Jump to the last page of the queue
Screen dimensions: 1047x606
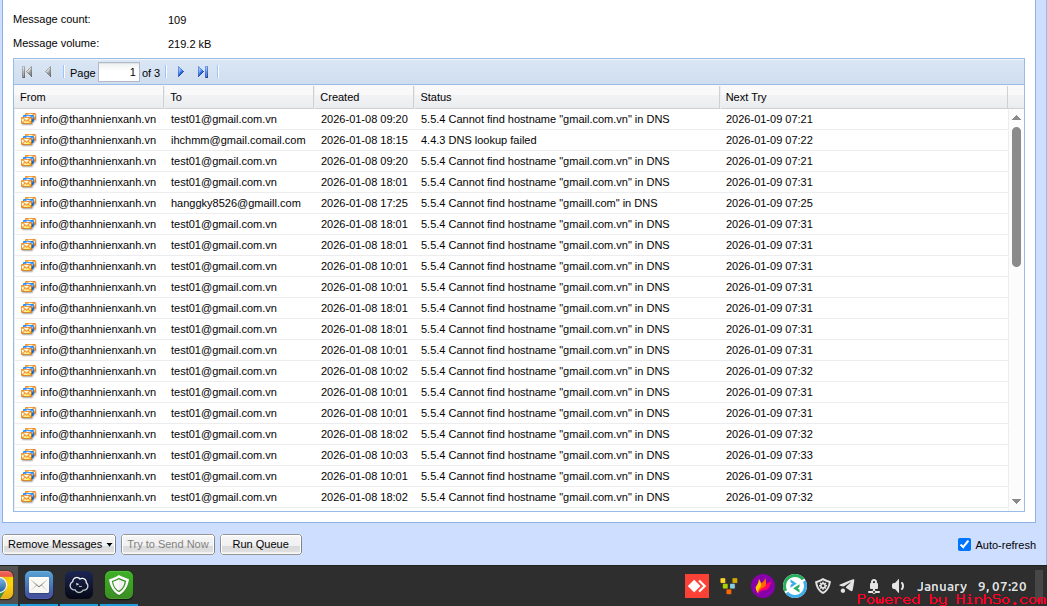[x=203, y=72]
